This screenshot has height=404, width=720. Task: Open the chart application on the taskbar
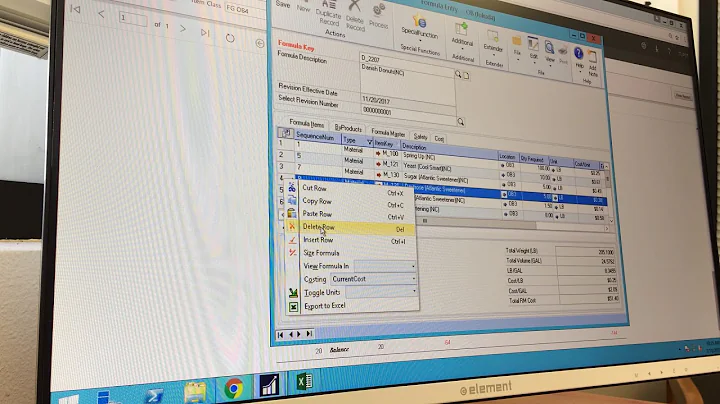[x=270, y=385]
